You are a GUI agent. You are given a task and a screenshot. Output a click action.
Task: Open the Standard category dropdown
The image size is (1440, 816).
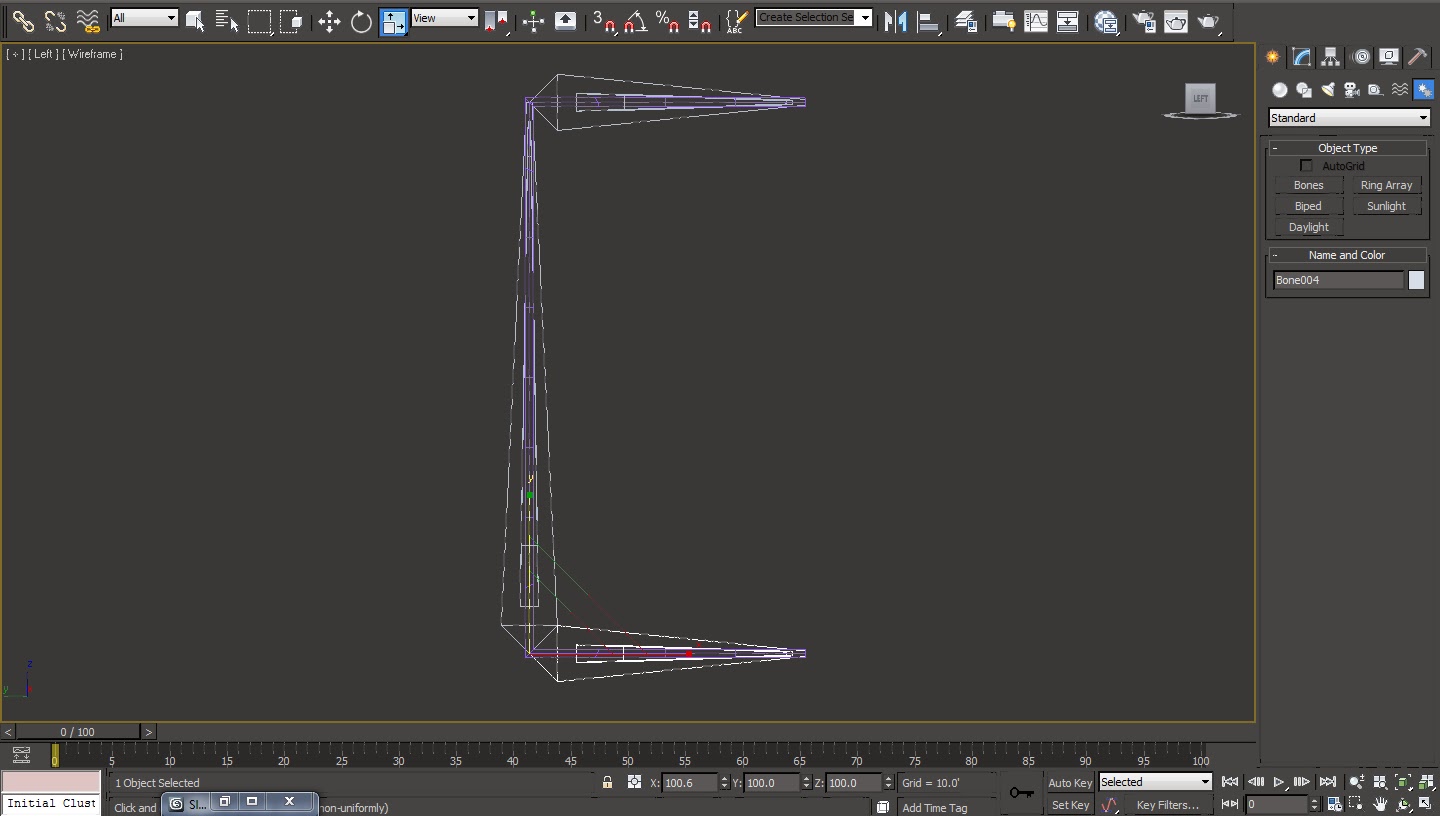1348,118
